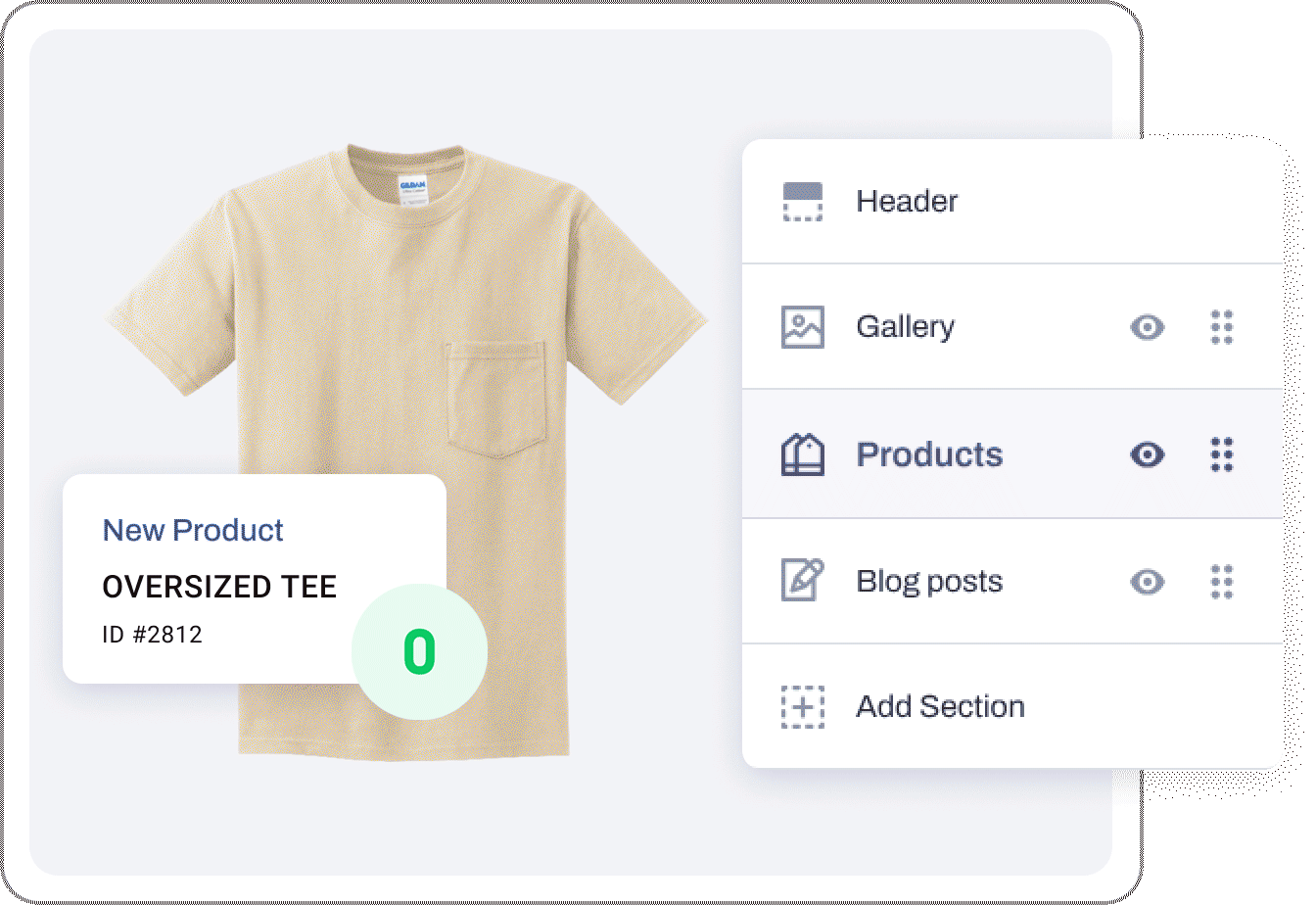This screenshot has width=1316, height=905.
Task: Click the Products house icon
Action: click(x=803, y=454)
